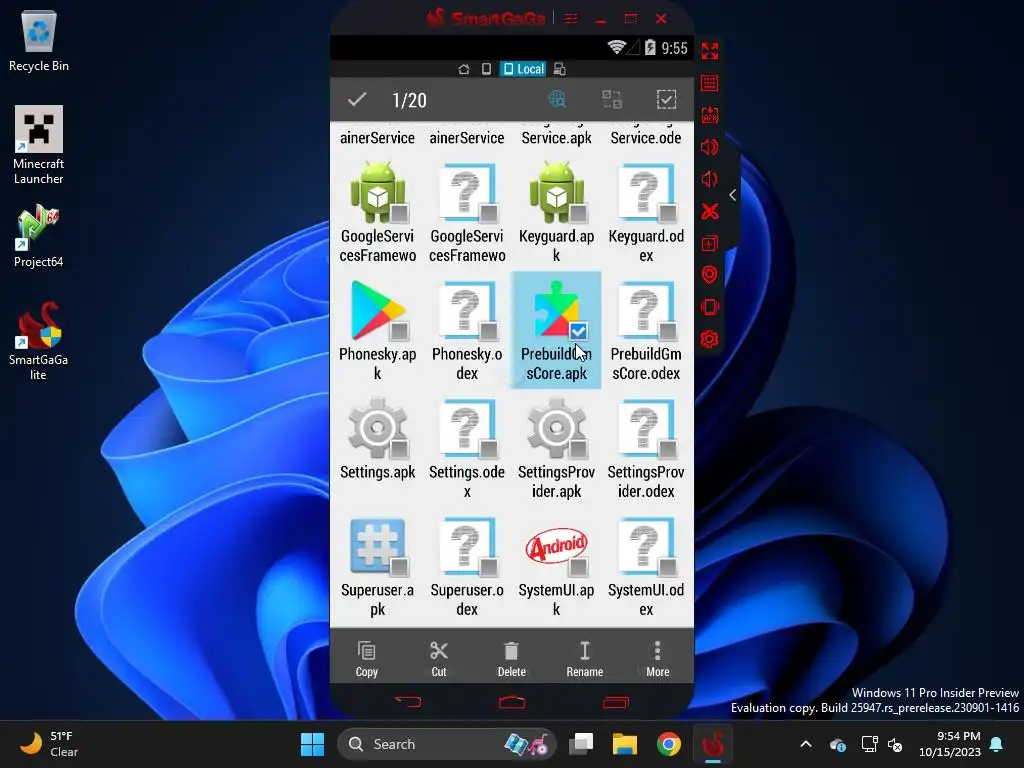Viewport: 1024px width, 768px height.
Task: Select the Local tab
Action: coord(523,69)
